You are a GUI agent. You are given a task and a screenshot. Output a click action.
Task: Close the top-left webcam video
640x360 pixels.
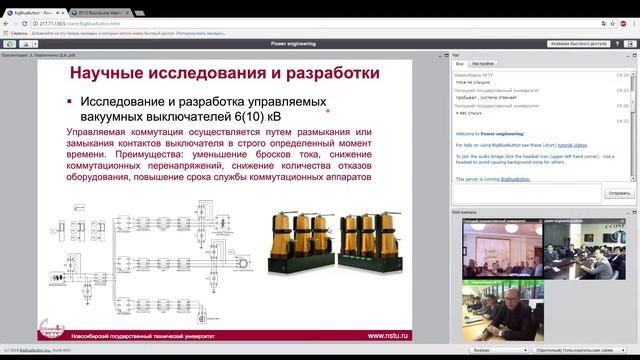coord(540,221)
